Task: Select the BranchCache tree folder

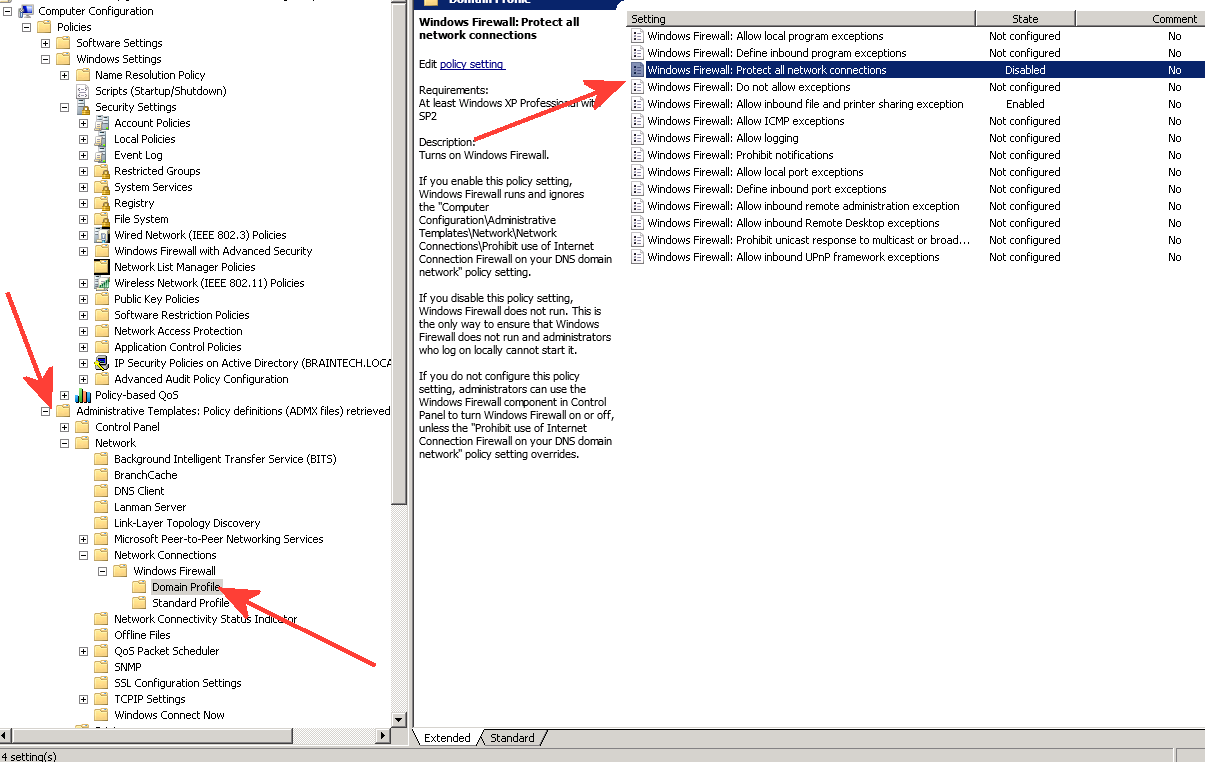Action: [x=145, y=475]
